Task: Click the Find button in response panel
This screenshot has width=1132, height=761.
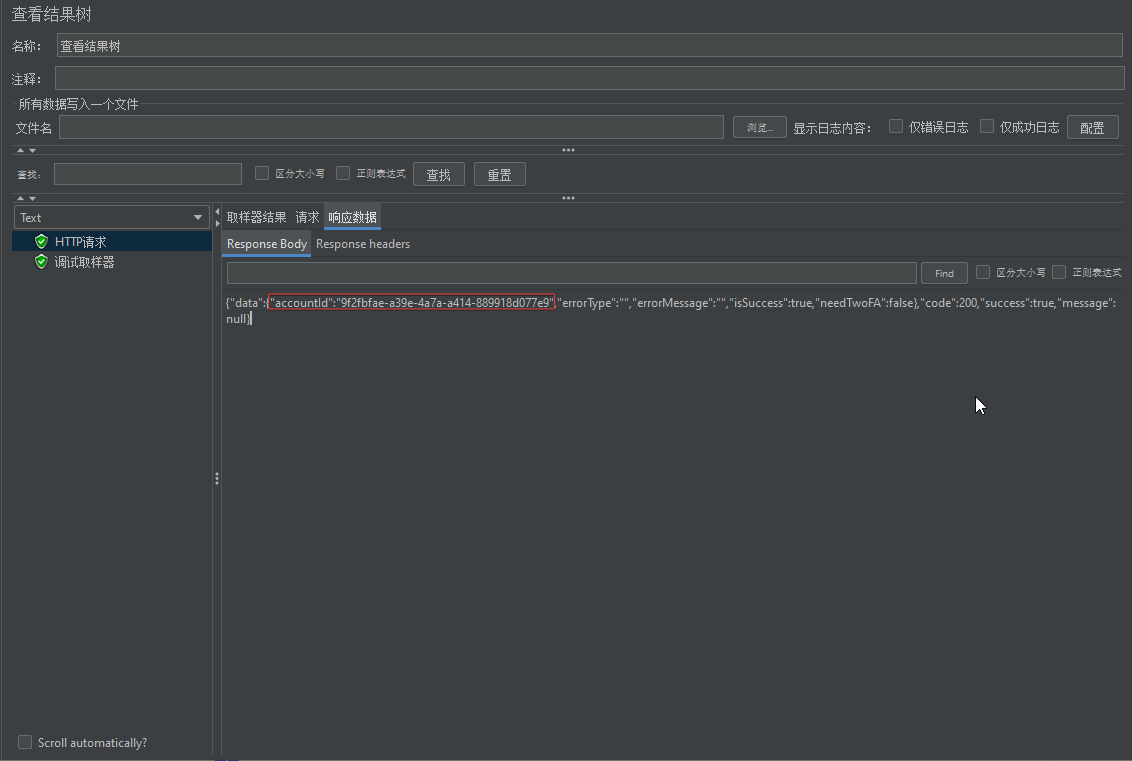Action: 944,273
